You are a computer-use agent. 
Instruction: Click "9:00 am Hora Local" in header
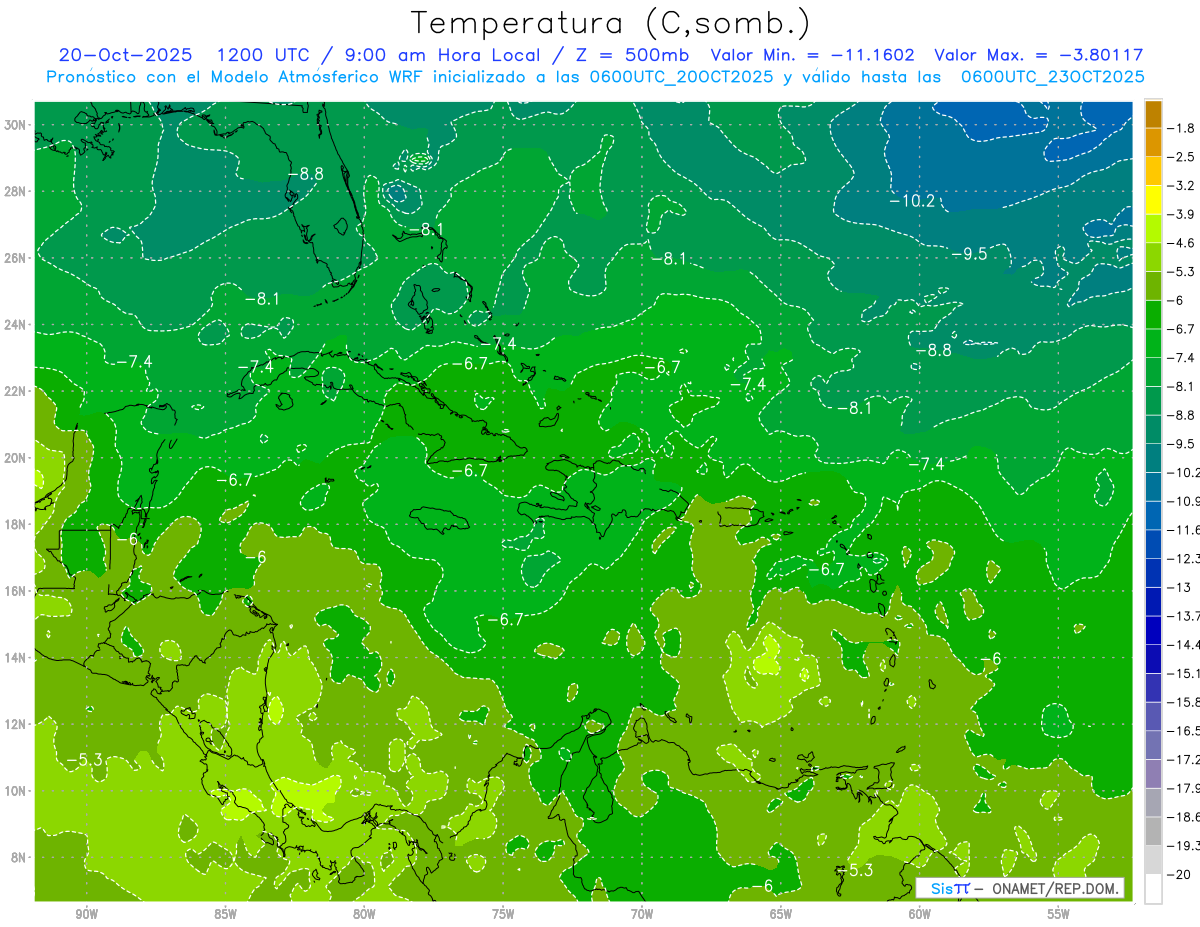[x=443, y=55]
